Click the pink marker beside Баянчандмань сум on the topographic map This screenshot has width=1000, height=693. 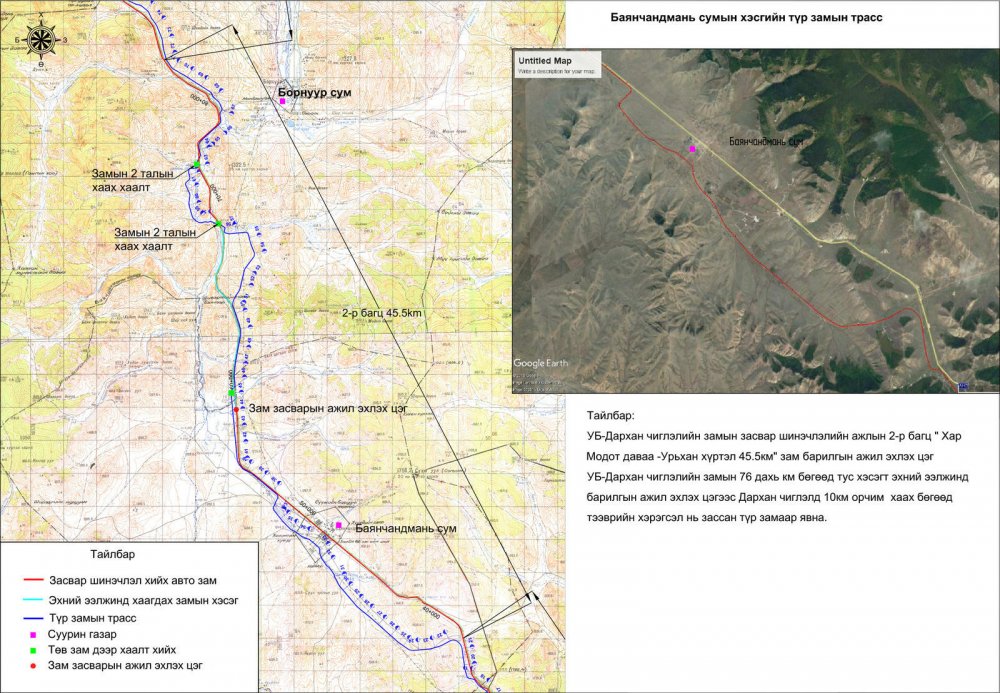tap(339, 525)
